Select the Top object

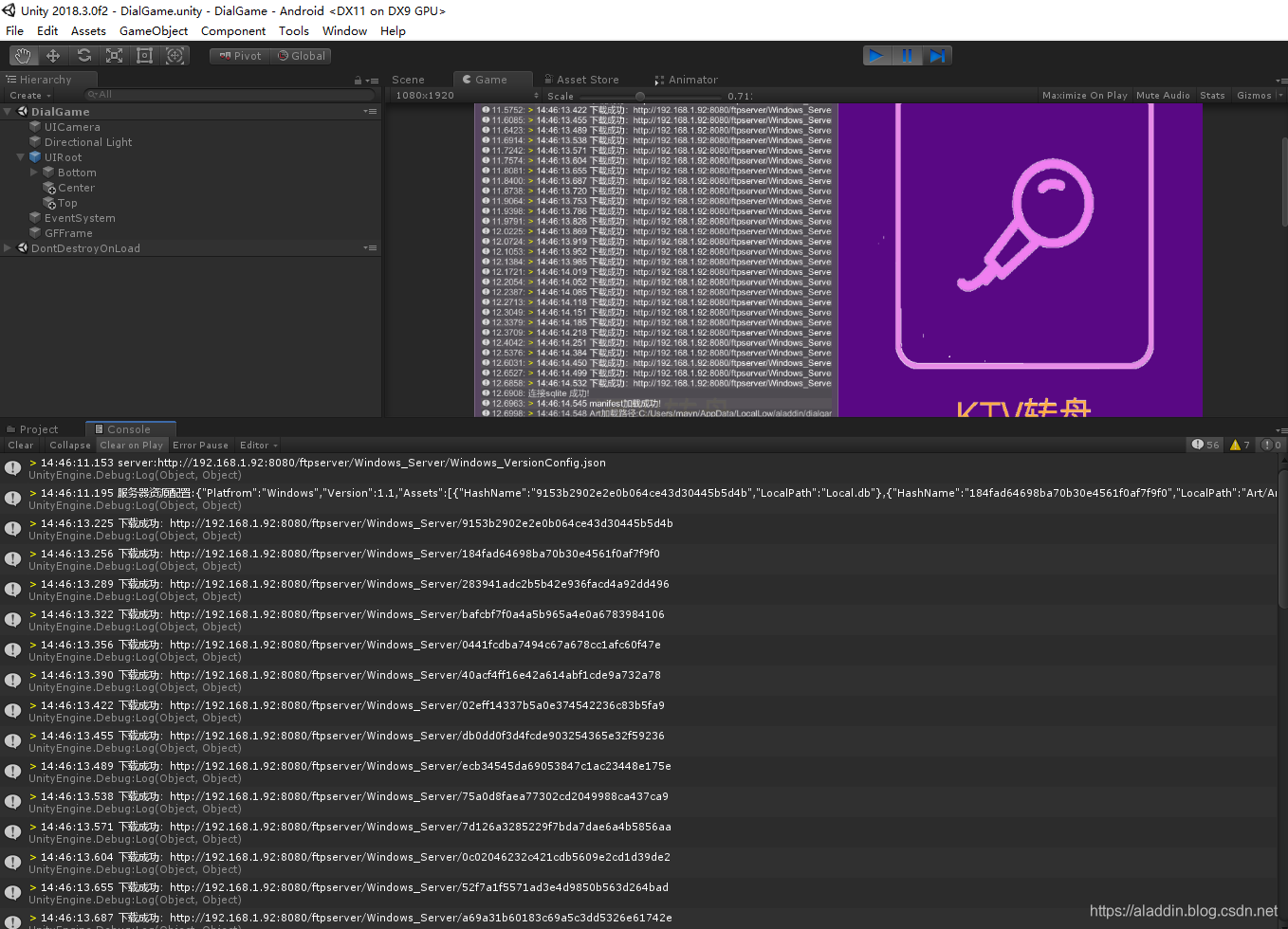click(67, 203)
